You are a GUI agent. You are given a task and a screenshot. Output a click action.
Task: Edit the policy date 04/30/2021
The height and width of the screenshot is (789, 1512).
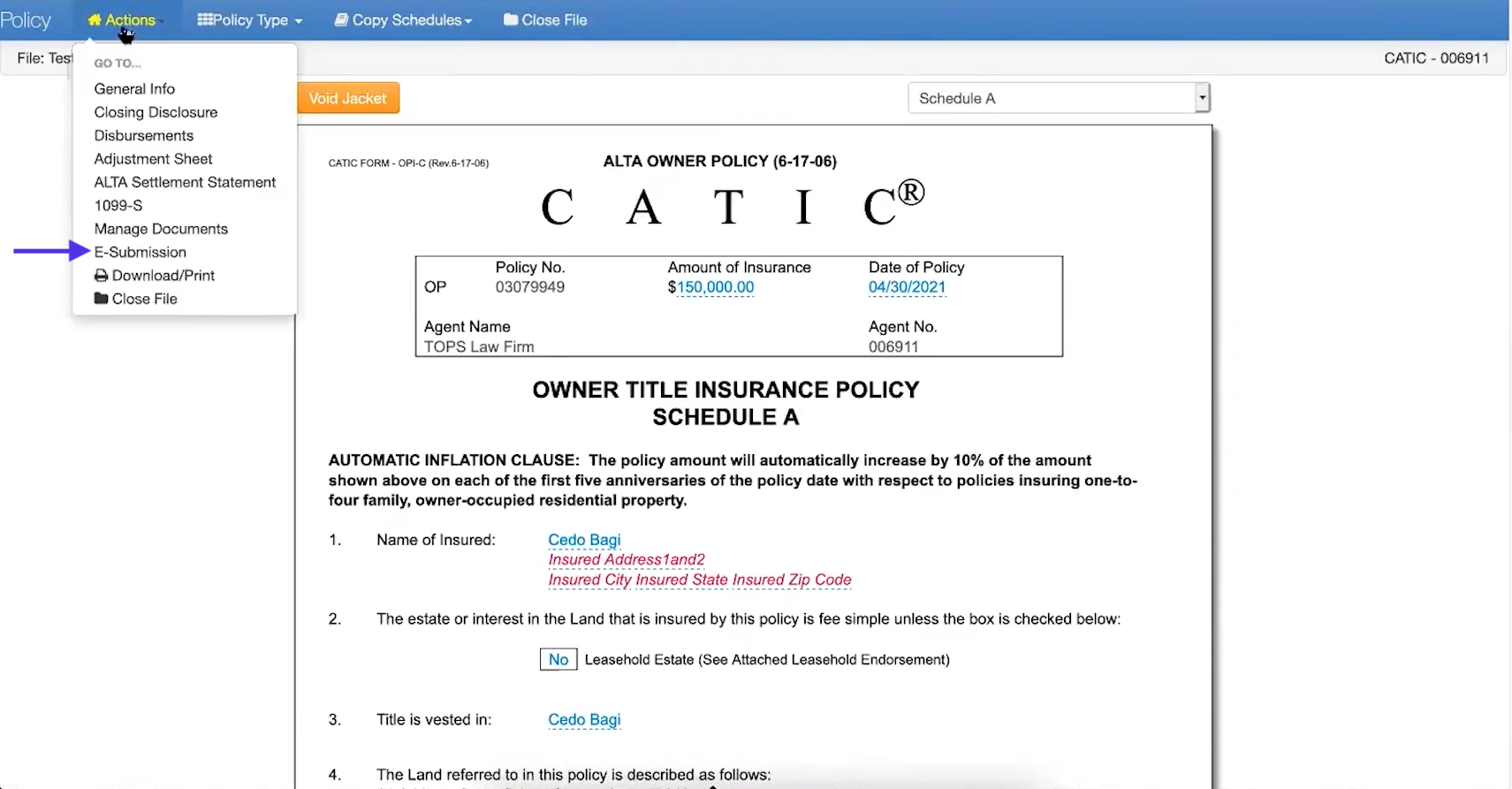907,287
